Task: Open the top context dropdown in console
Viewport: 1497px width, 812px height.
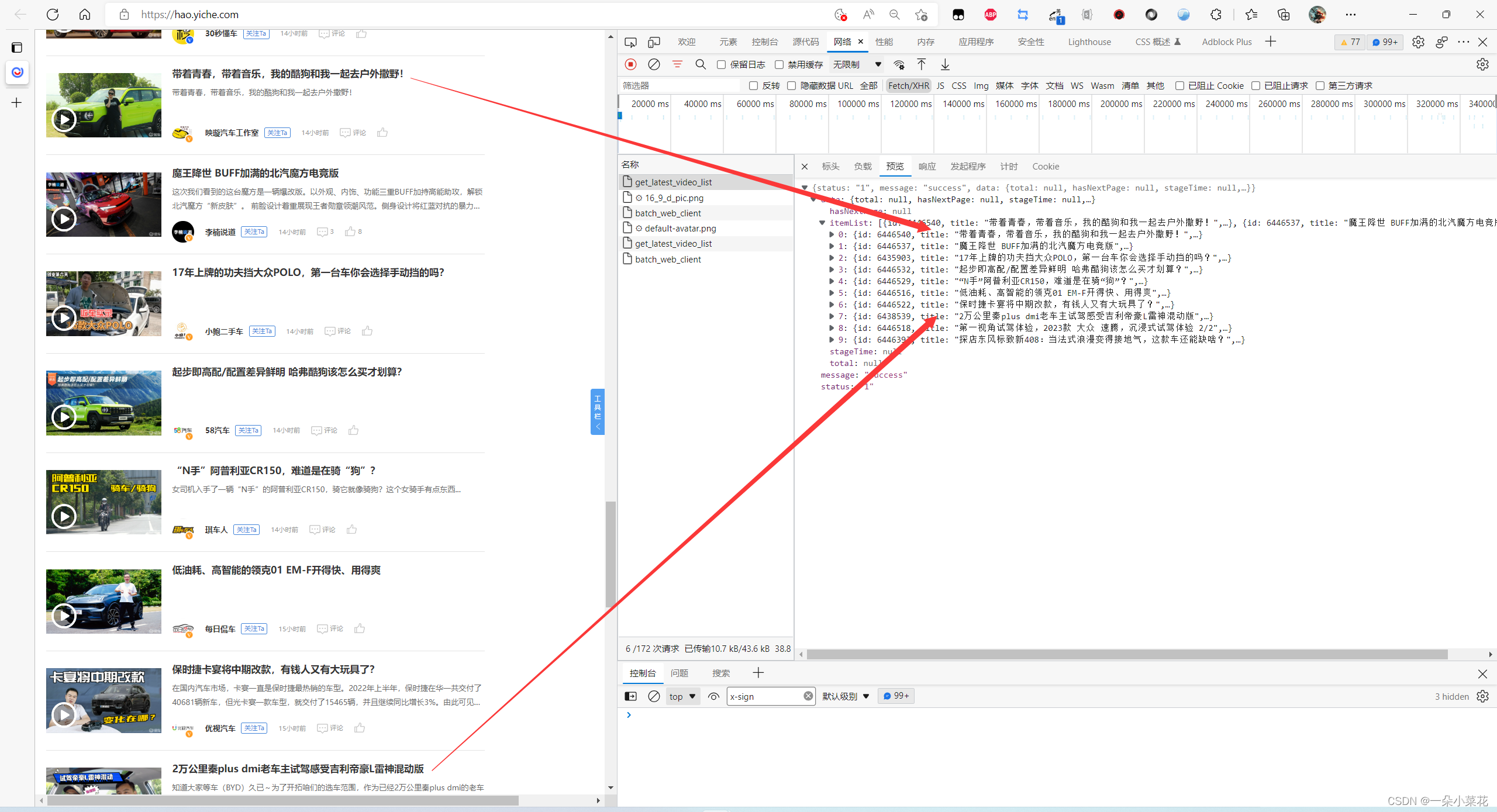Action: [x=682, y=696]
